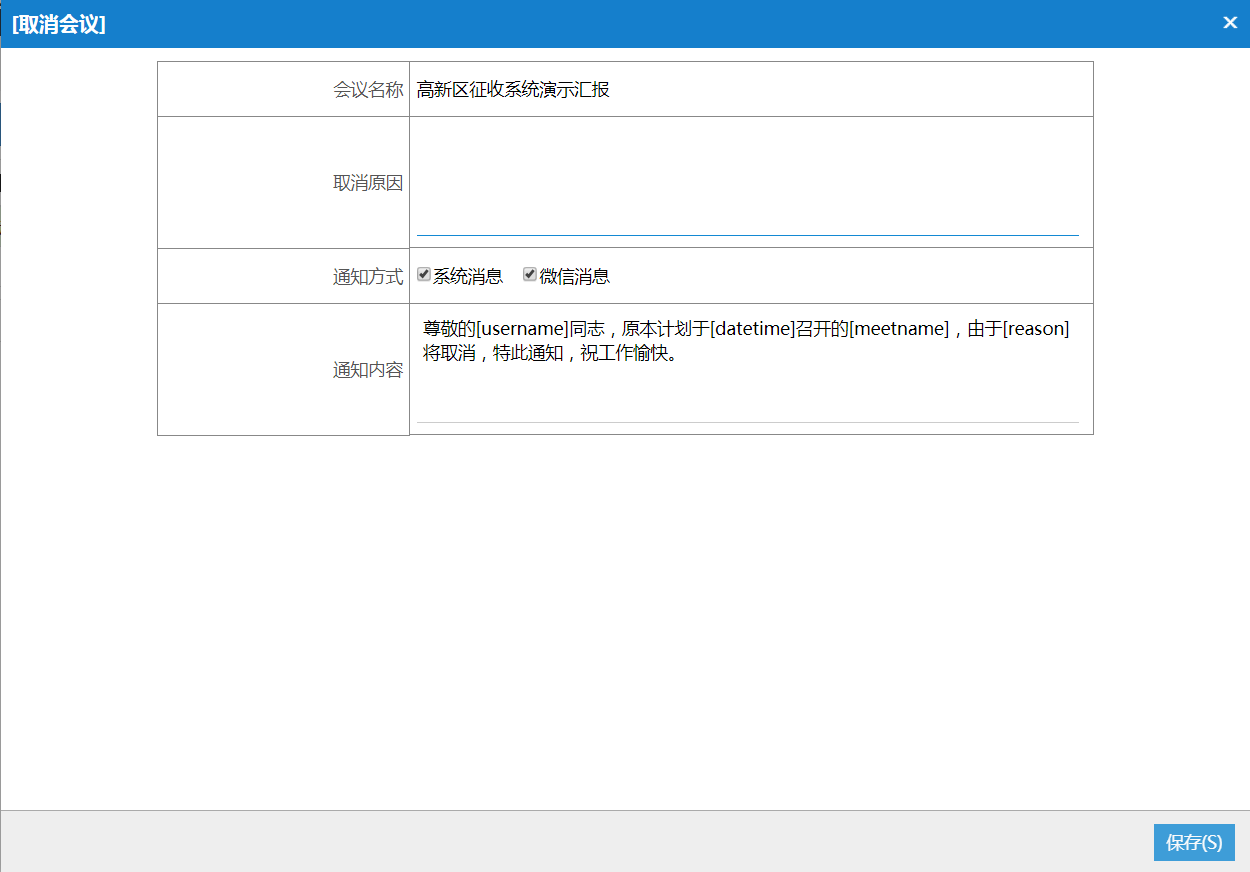Click the 取消原因 text area
This screenshot has width=1250, height=872.
748,180
